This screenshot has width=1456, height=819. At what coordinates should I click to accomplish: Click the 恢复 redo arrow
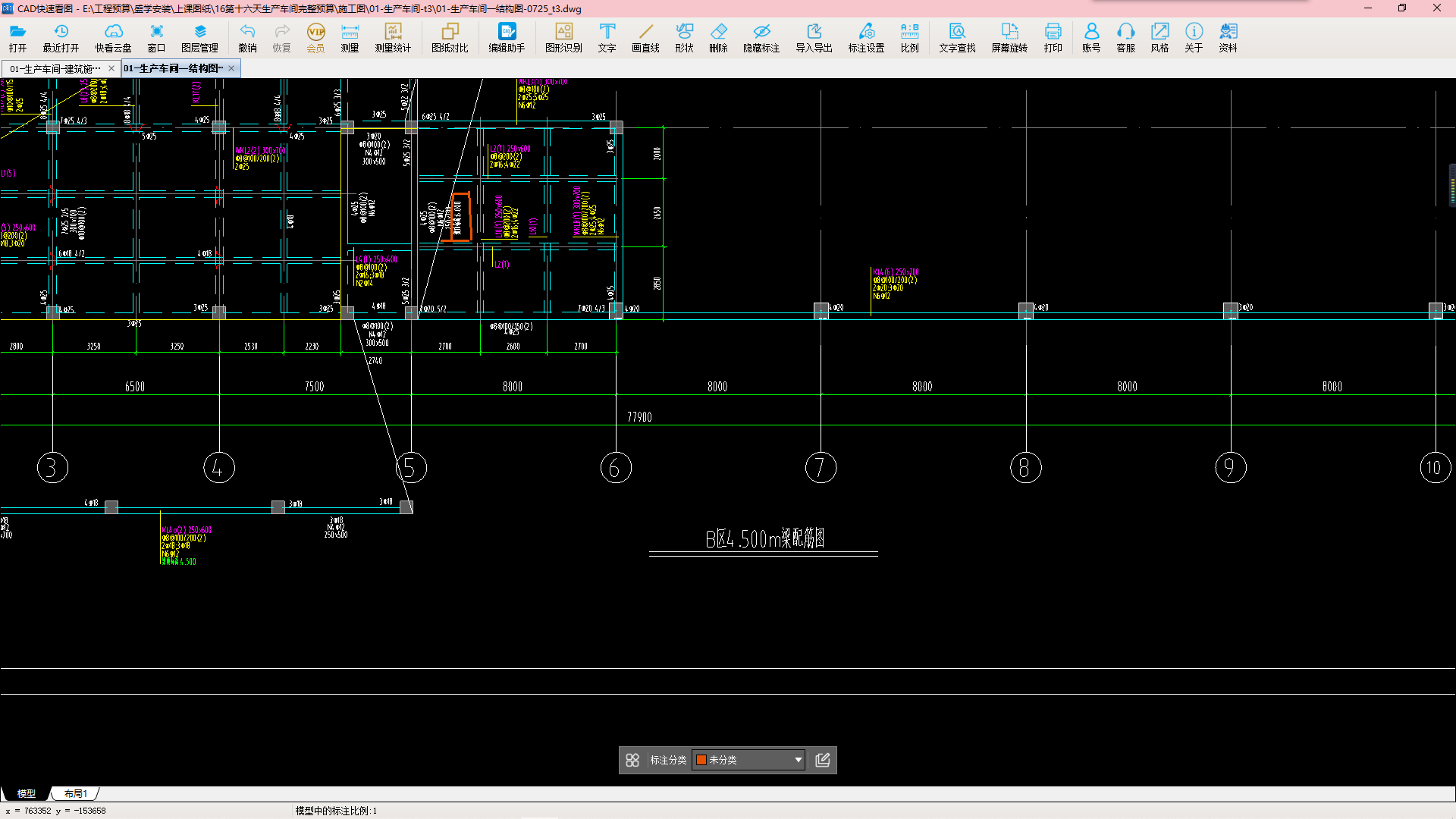(x=281, y=37)
